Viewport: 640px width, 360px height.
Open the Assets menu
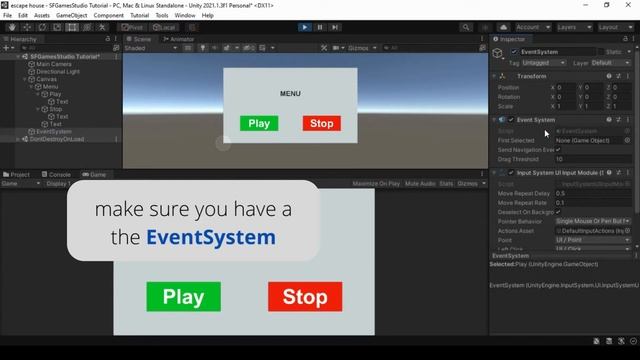42,16
